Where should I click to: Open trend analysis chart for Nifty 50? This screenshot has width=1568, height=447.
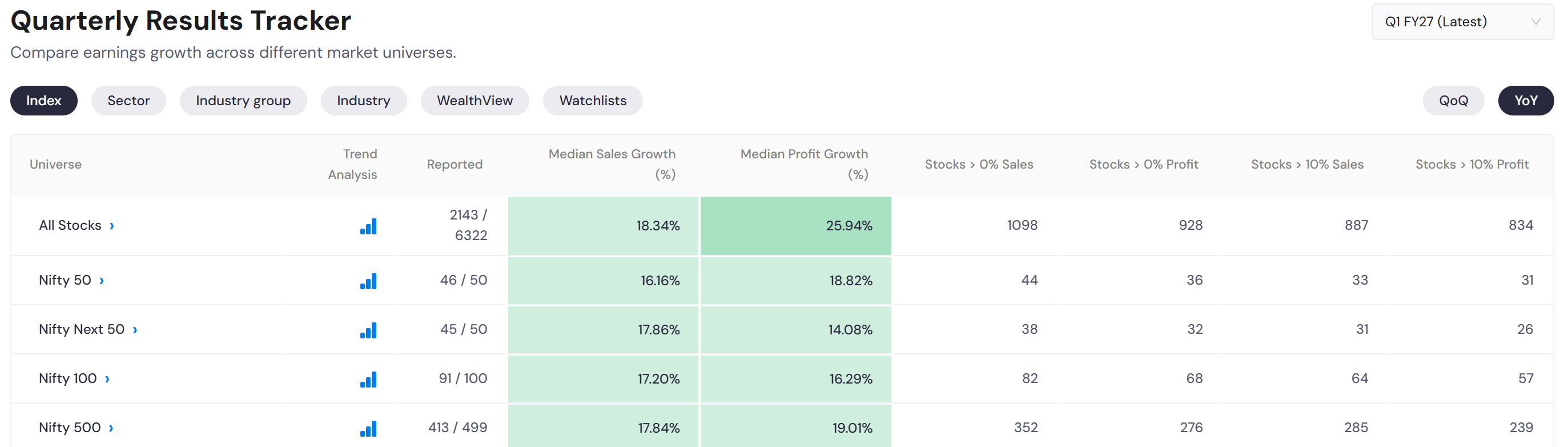[x=368, y=281]
